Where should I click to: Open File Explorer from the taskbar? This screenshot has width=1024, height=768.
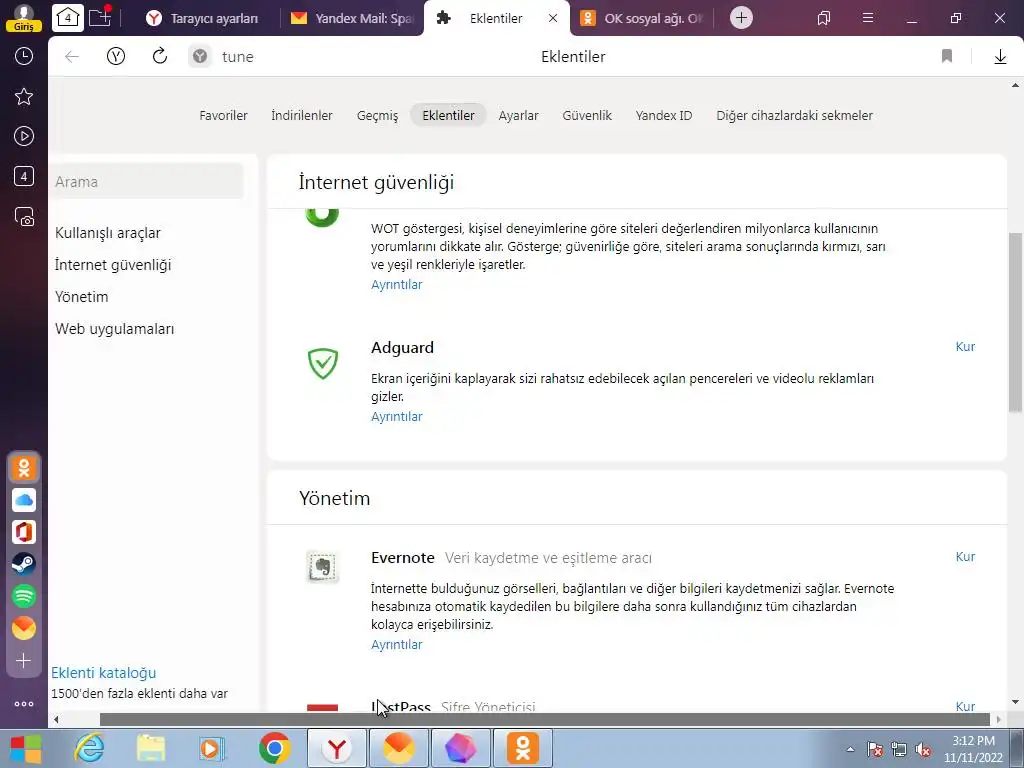[151, 749]
